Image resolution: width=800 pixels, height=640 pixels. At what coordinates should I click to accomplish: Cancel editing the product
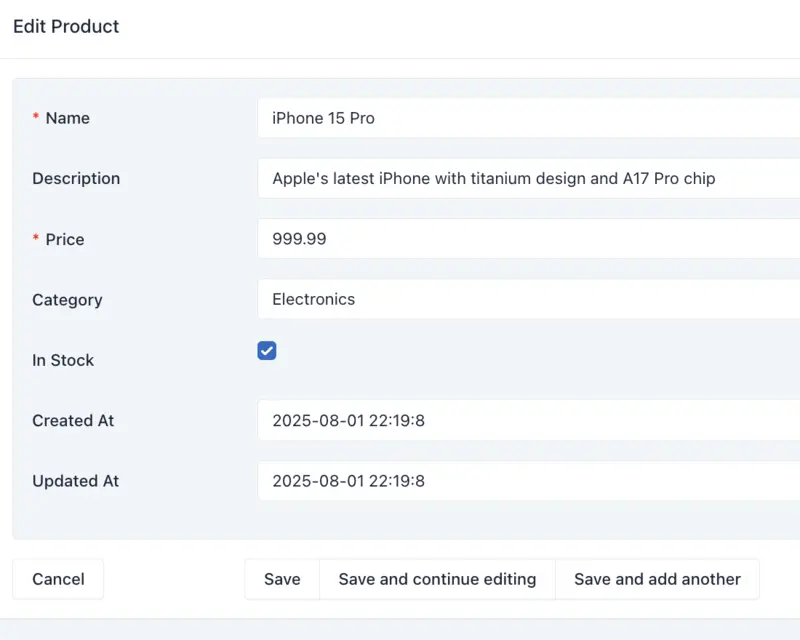point(58,579)
